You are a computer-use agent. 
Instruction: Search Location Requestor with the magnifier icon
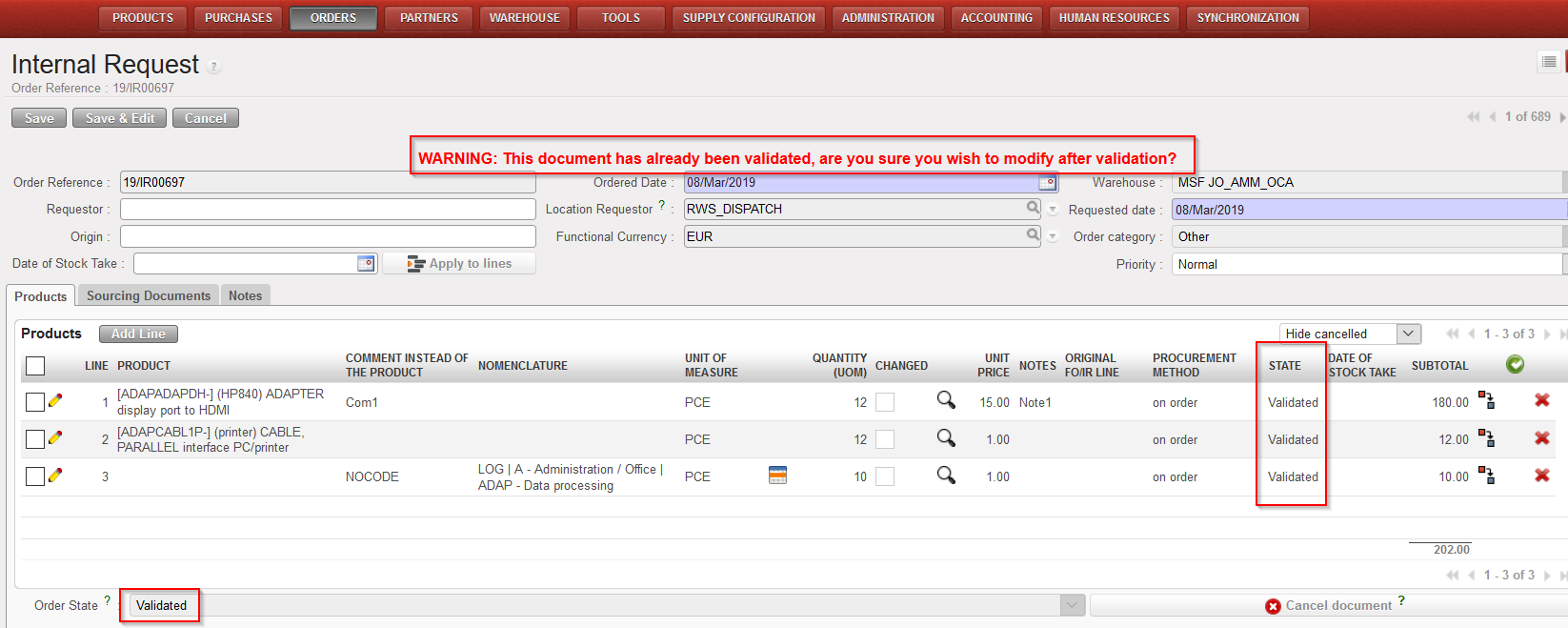pos(1033,208)
